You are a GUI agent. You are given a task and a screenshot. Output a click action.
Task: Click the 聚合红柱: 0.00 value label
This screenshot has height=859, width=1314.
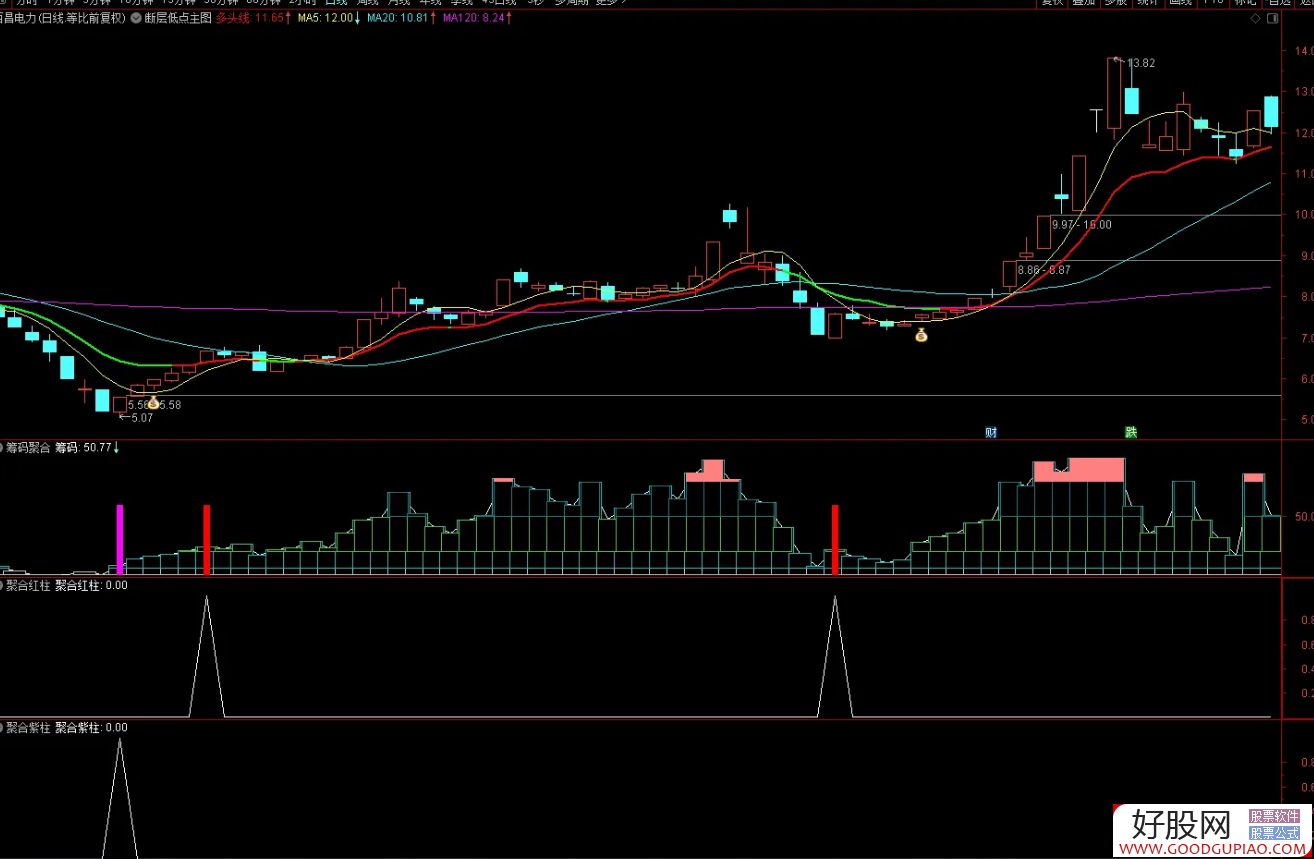coord(91,585)
